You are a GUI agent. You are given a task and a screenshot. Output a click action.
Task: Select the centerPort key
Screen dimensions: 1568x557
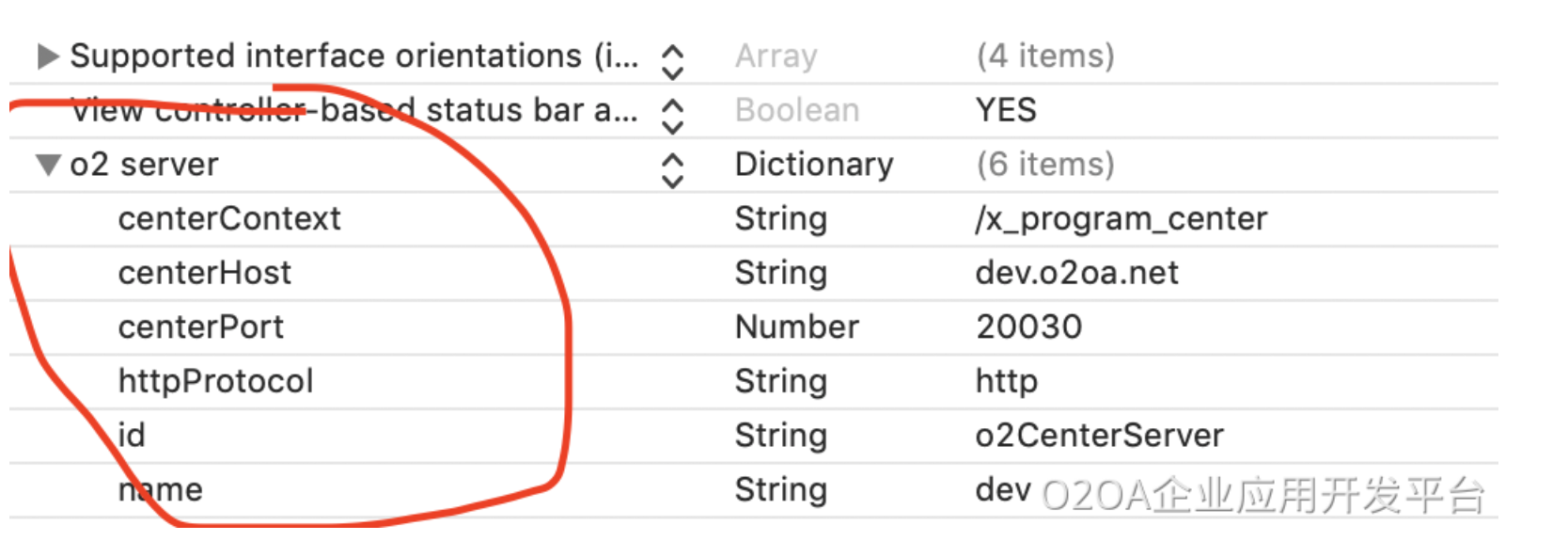point(201,327)
